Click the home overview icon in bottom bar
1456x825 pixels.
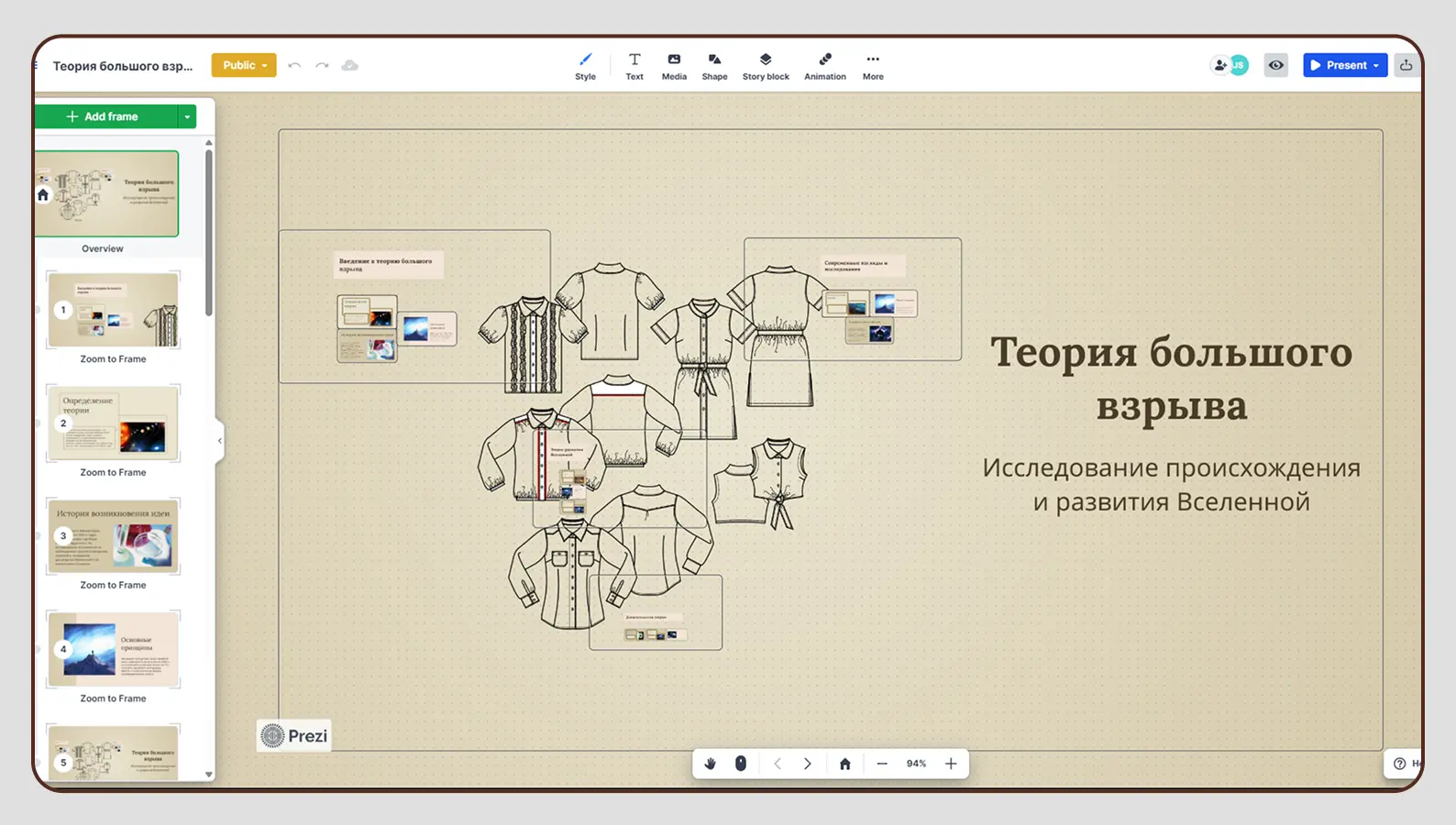coord(845,764)
